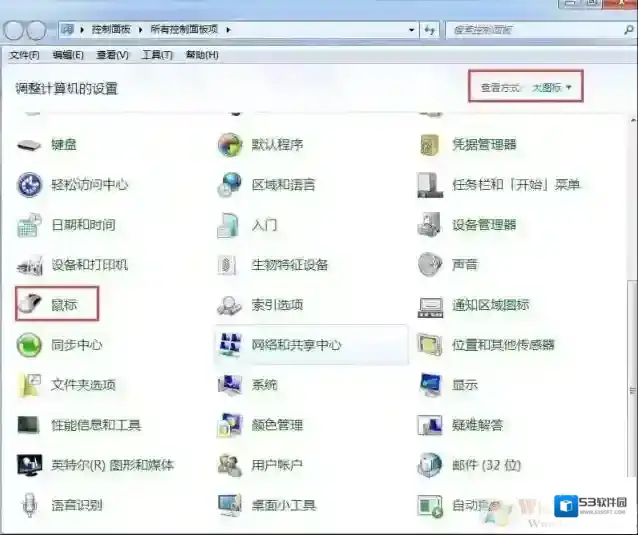Open the 声音 (Sound) icon
The height and width of the screenshot is (535, 638).
click(431, 264)
